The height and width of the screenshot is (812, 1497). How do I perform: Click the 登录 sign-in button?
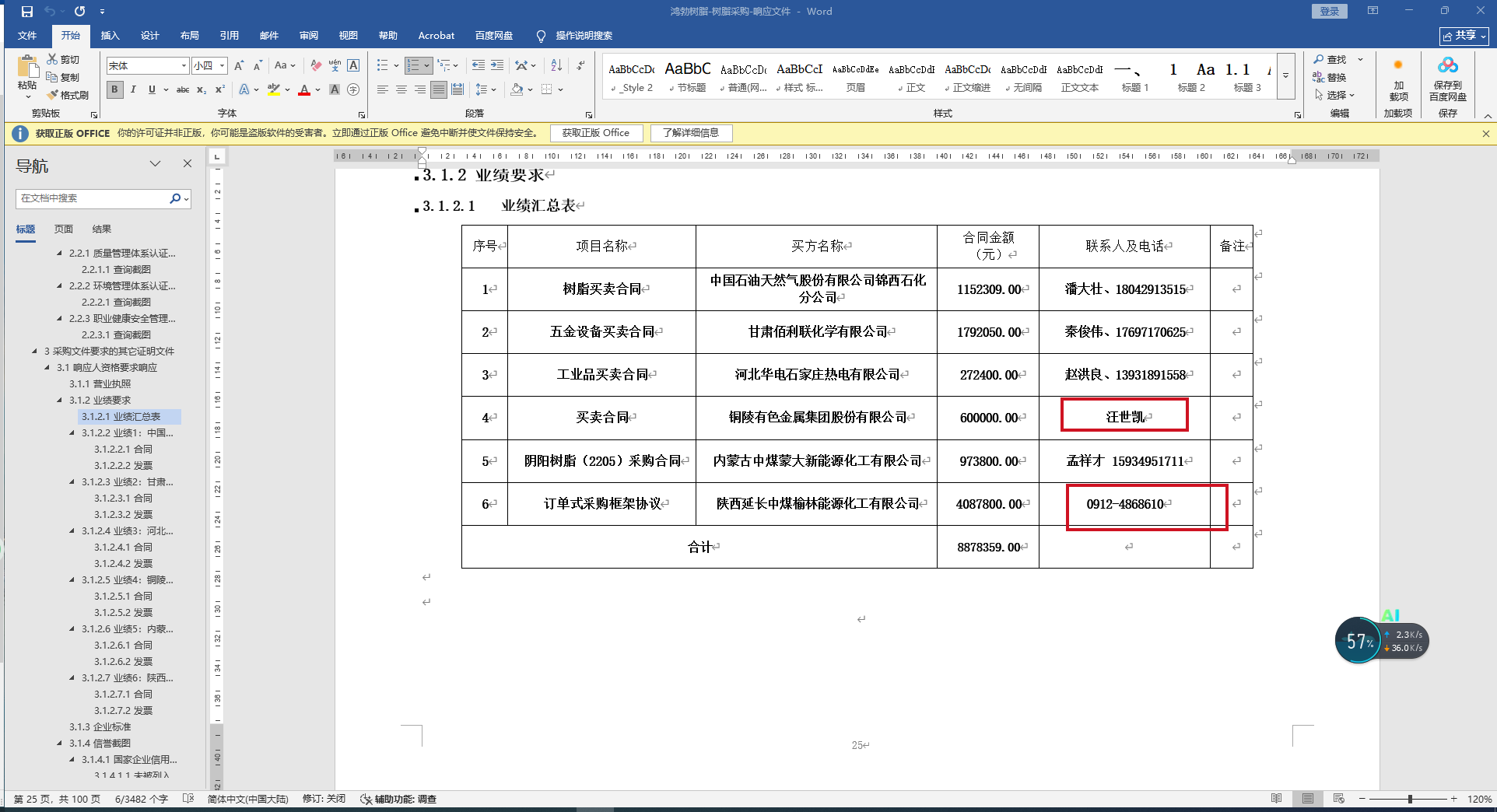tap(1330, 11)
